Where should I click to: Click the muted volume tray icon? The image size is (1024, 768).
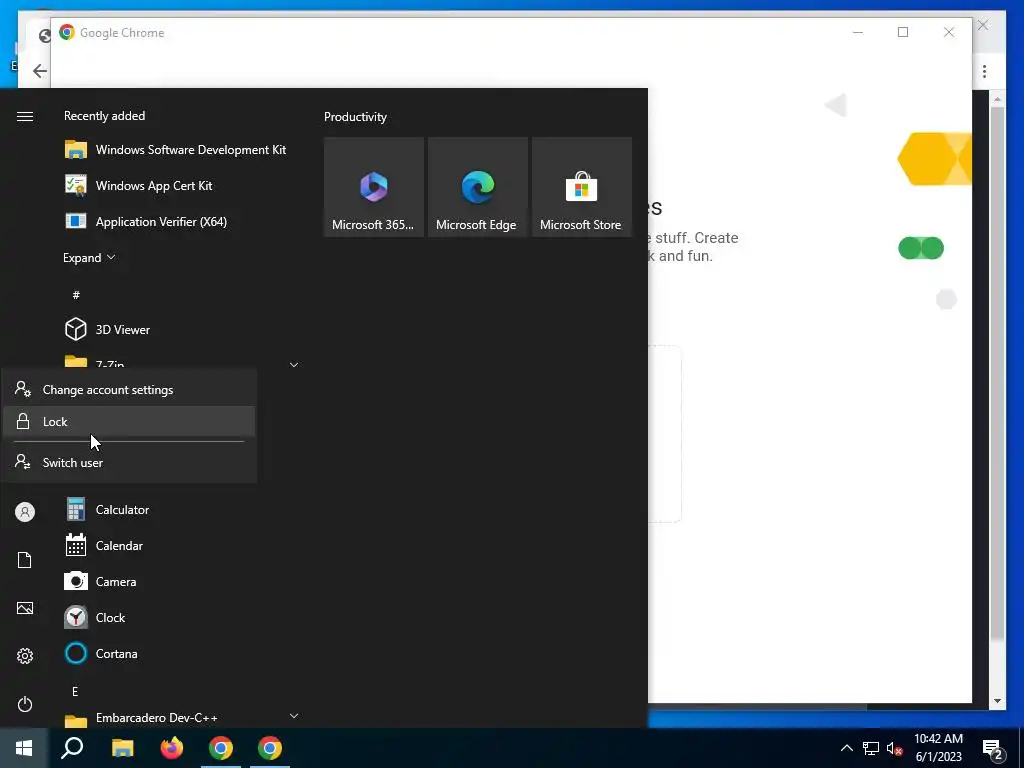tap(895, 748)
